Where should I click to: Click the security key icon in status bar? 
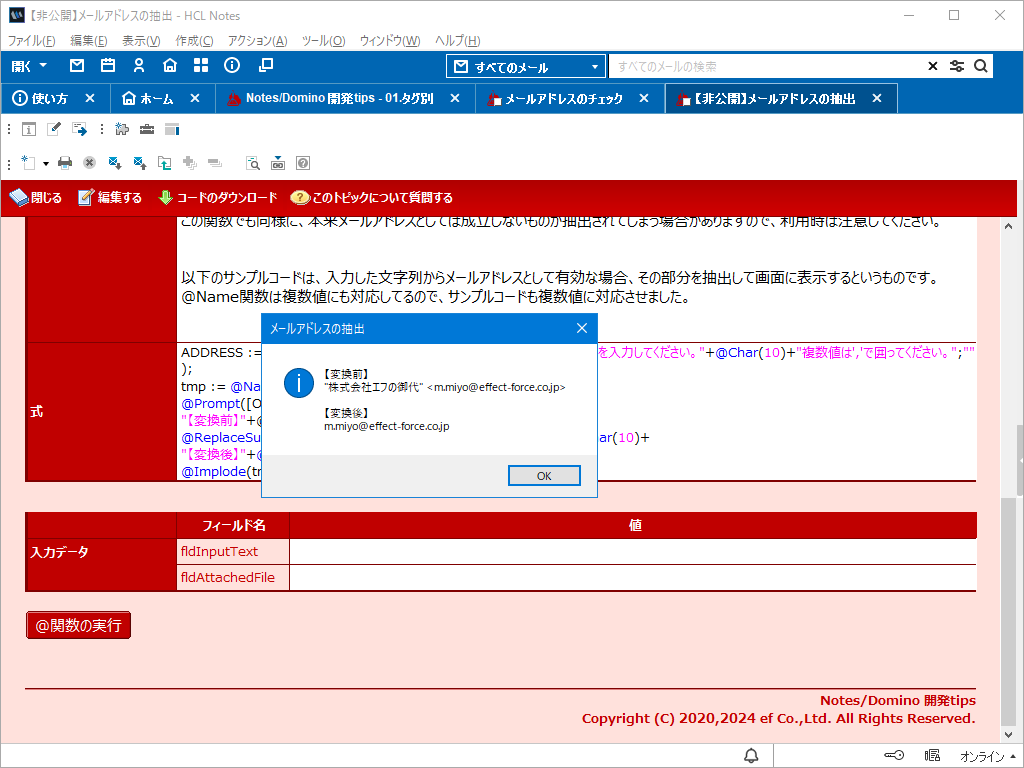tap(894, 755)
